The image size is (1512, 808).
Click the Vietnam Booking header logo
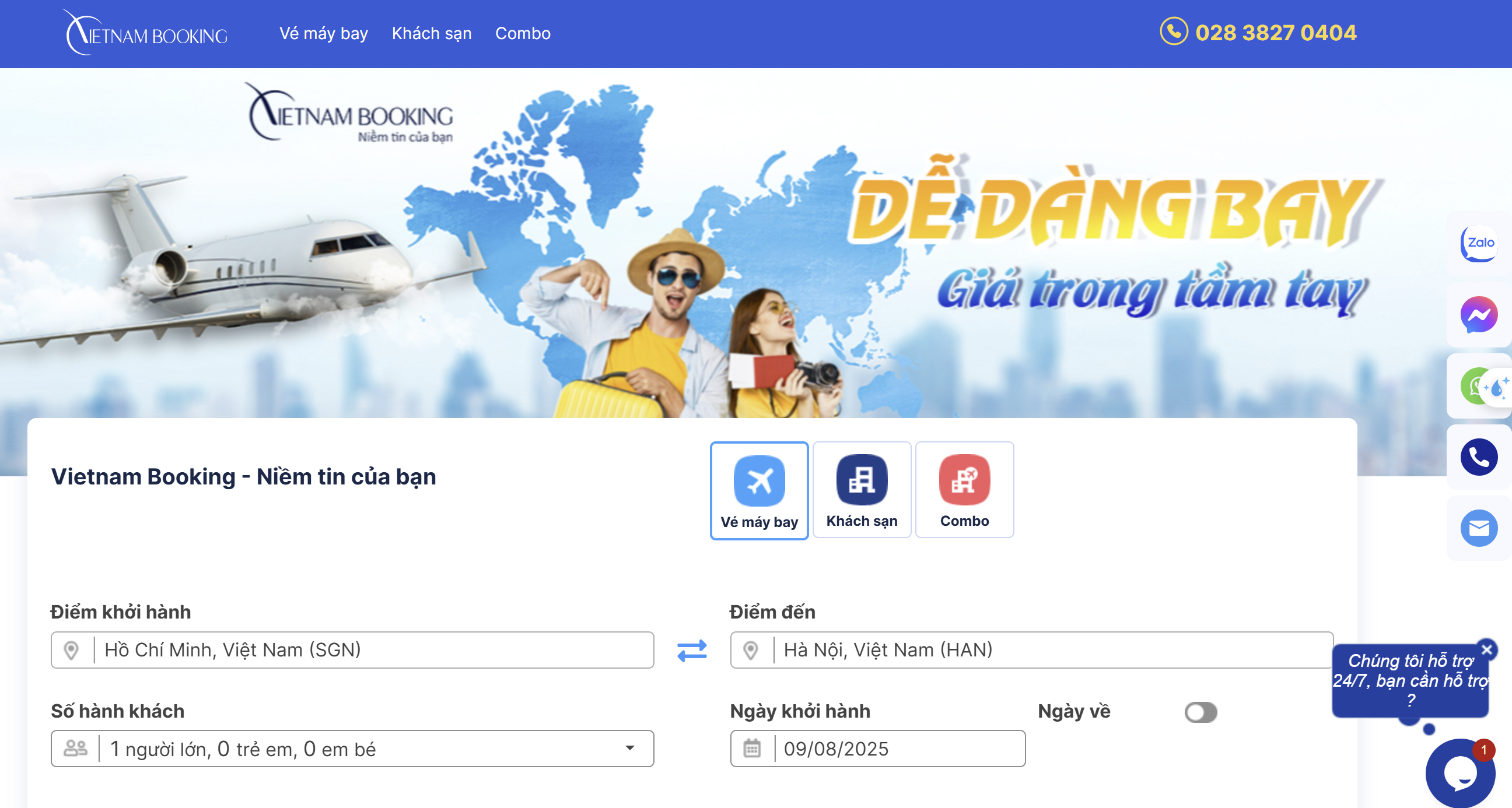[x=145, y=33]
